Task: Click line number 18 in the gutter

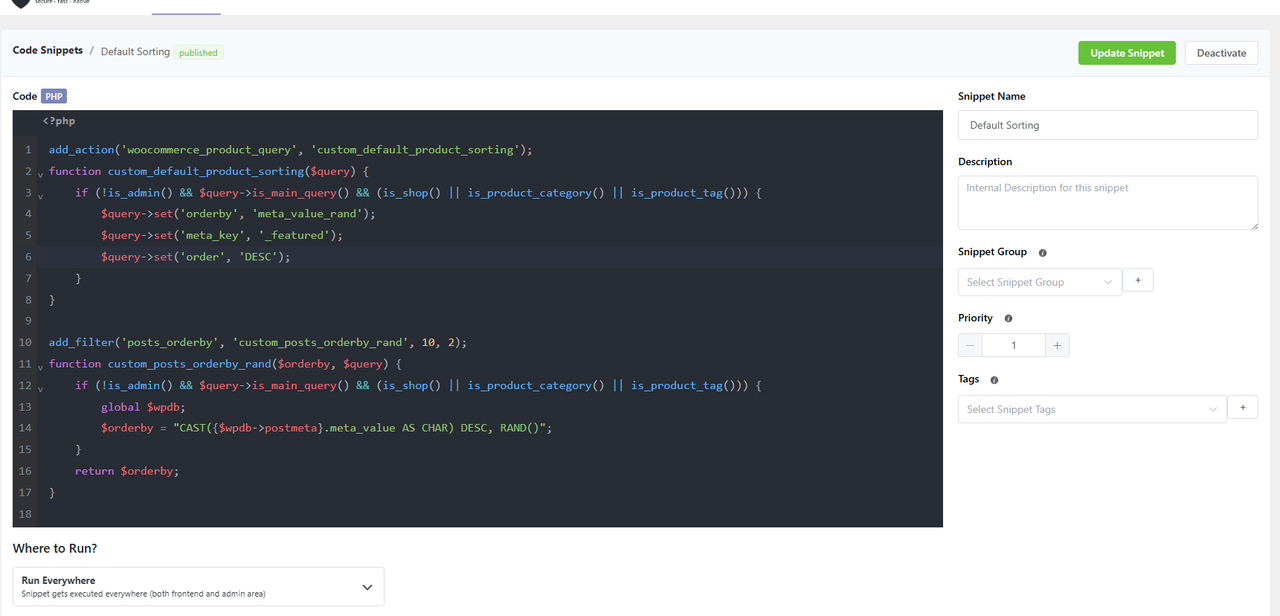Action: [25, 514]
